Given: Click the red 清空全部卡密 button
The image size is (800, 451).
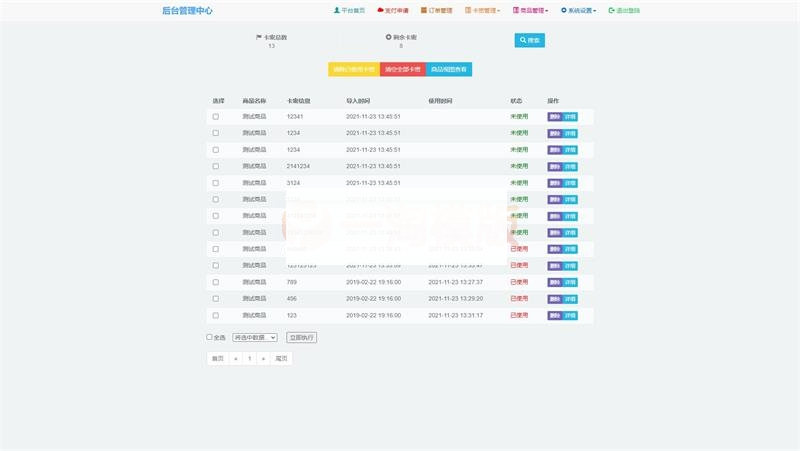Looking at the screenshot, I should coord(403,69).
